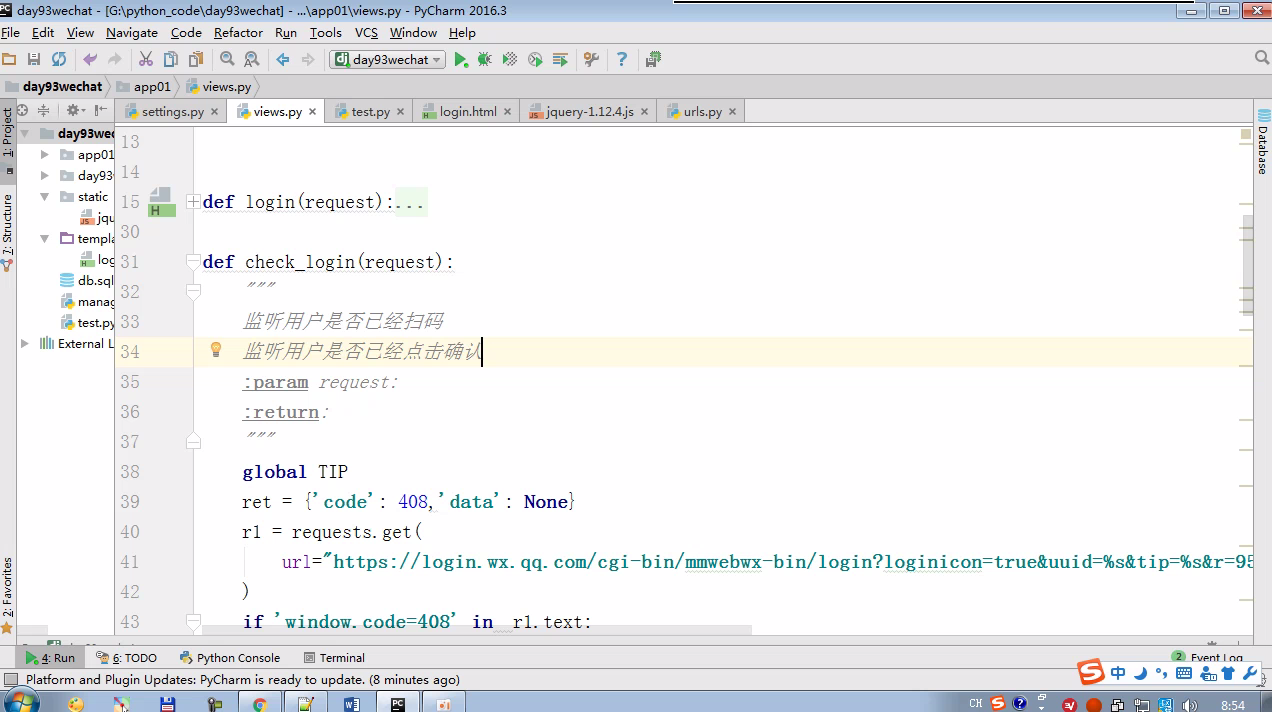Close the login.html tab

click(507, 112)
